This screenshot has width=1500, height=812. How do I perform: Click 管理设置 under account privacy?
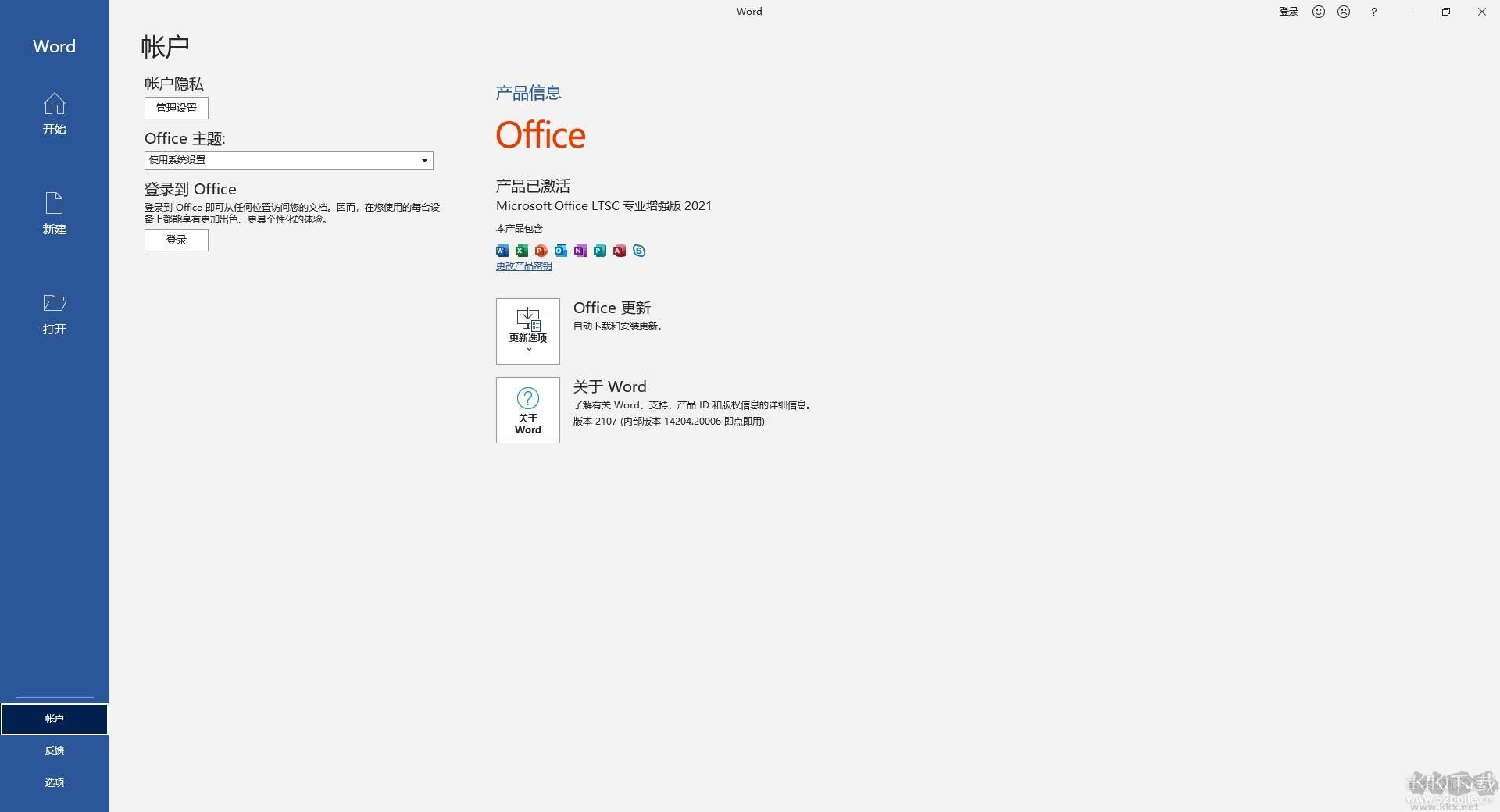[176, 108]
